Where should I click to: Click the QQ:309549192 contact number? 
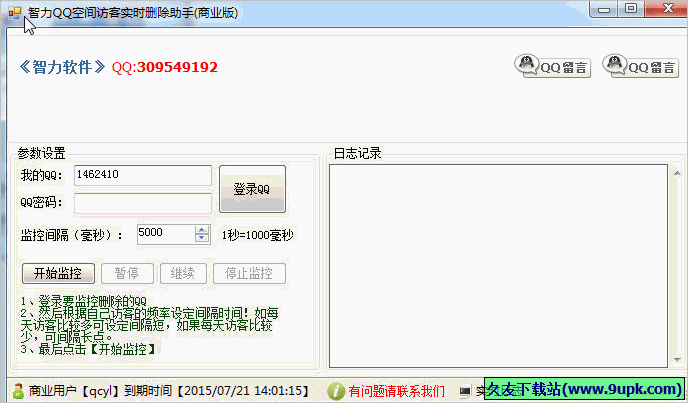[x=165, y=67]
